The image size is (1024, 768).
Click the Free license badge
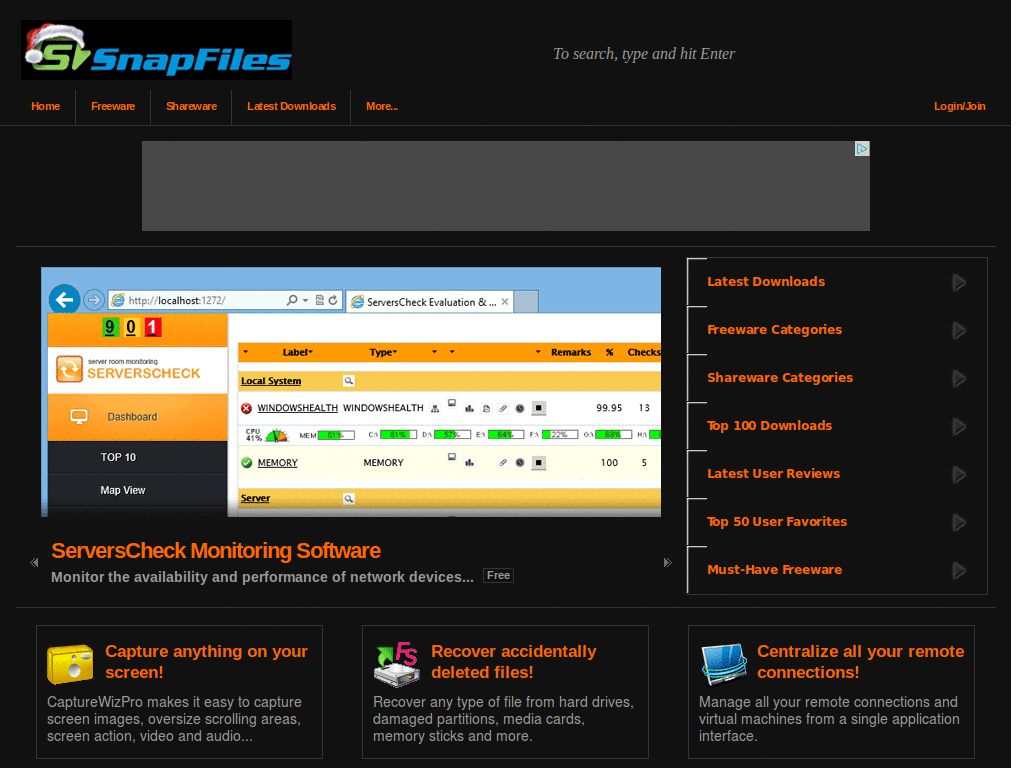tap(498, 575)
